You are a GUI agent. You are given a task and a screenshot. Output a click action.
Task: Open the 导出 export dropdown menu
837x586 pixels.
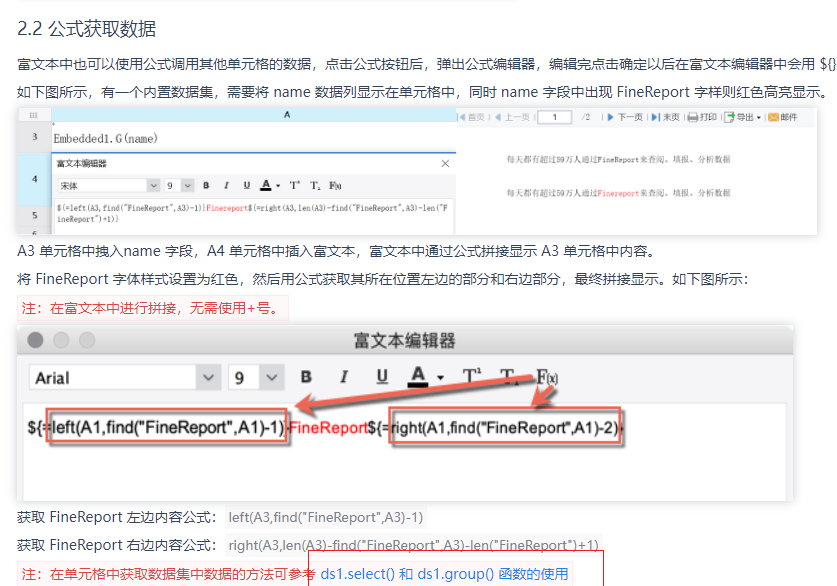pyautogui.click(x=743, y=117)
